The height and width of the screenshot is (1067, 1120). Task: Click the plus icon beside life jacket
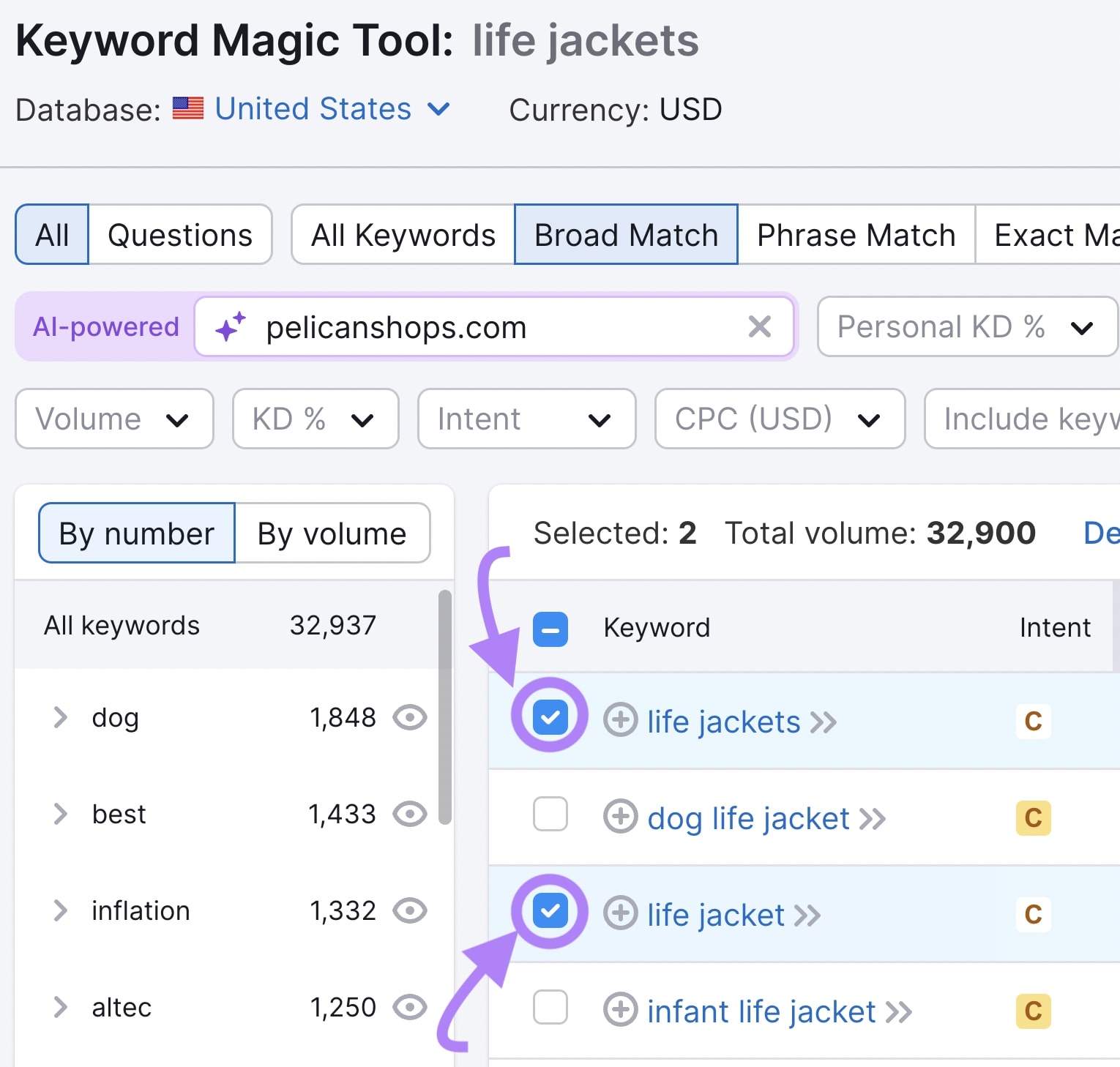point(620,913)
